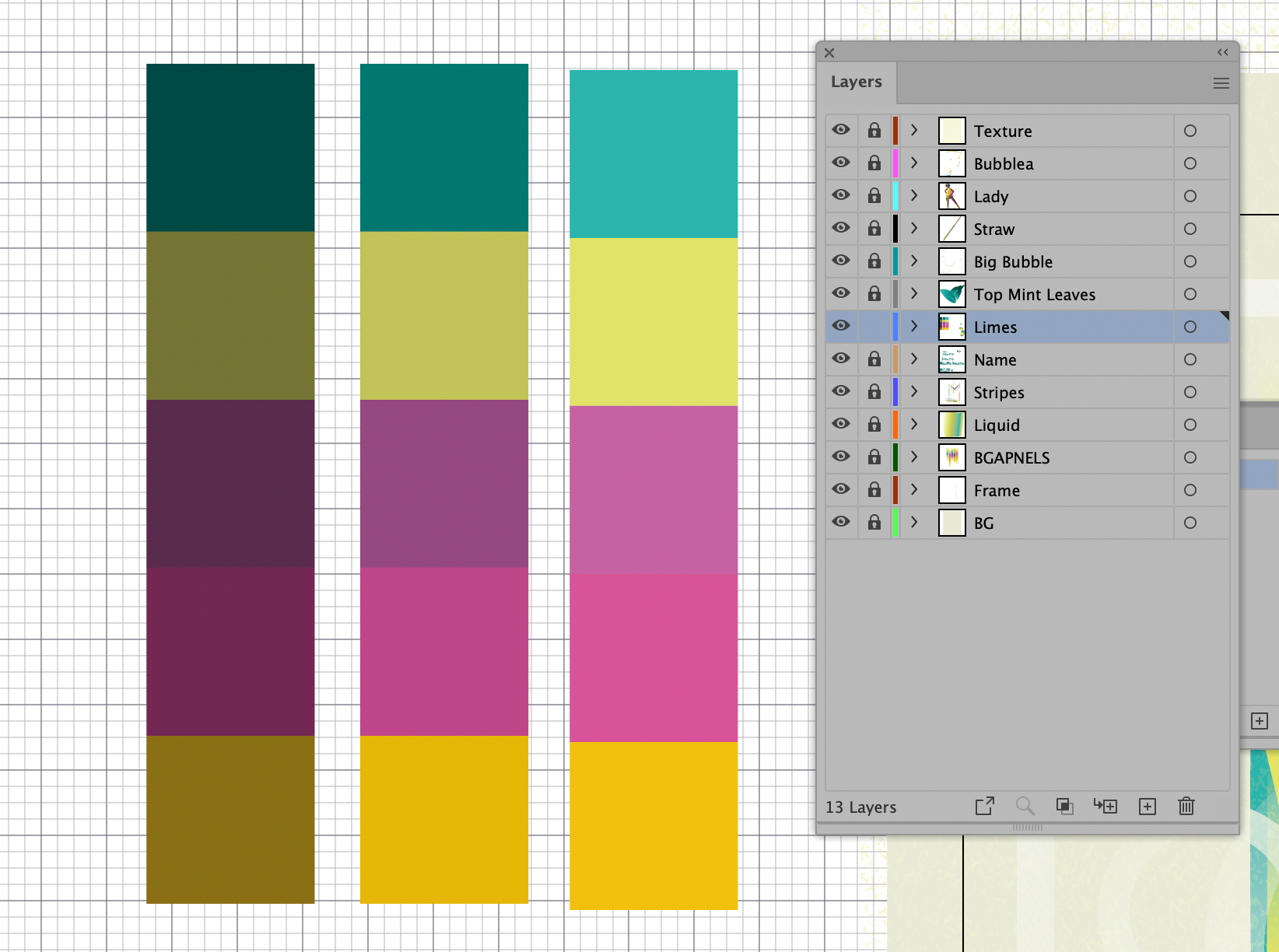The width and height of the screenshot is (1279, 952).
Task: Collapse the Layers panel with double arrows
Action: (1223, 52)
